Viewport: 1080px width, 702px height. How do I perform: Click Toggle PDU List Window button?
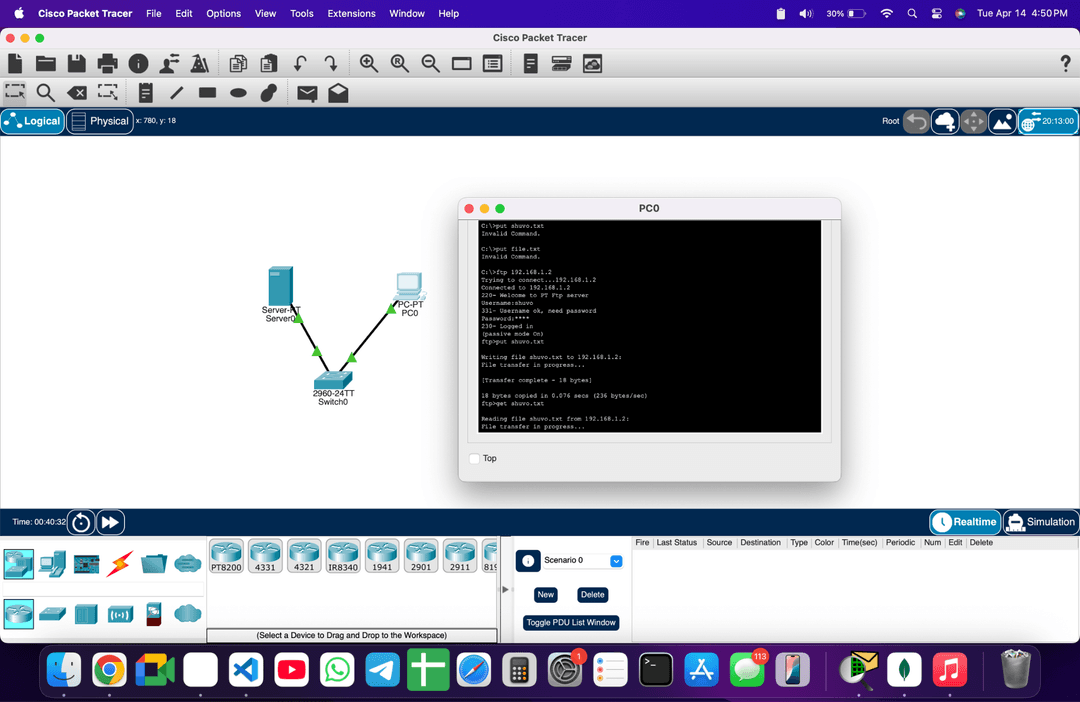pos(571,623)
